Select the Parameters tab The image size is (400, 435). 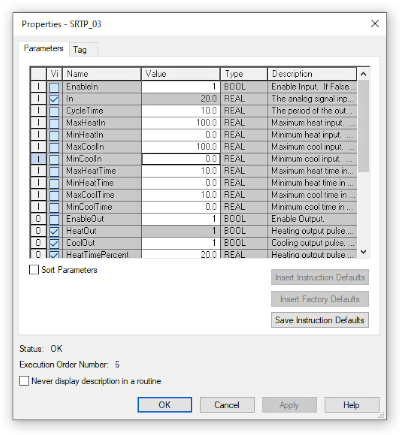tap(43, 48)
